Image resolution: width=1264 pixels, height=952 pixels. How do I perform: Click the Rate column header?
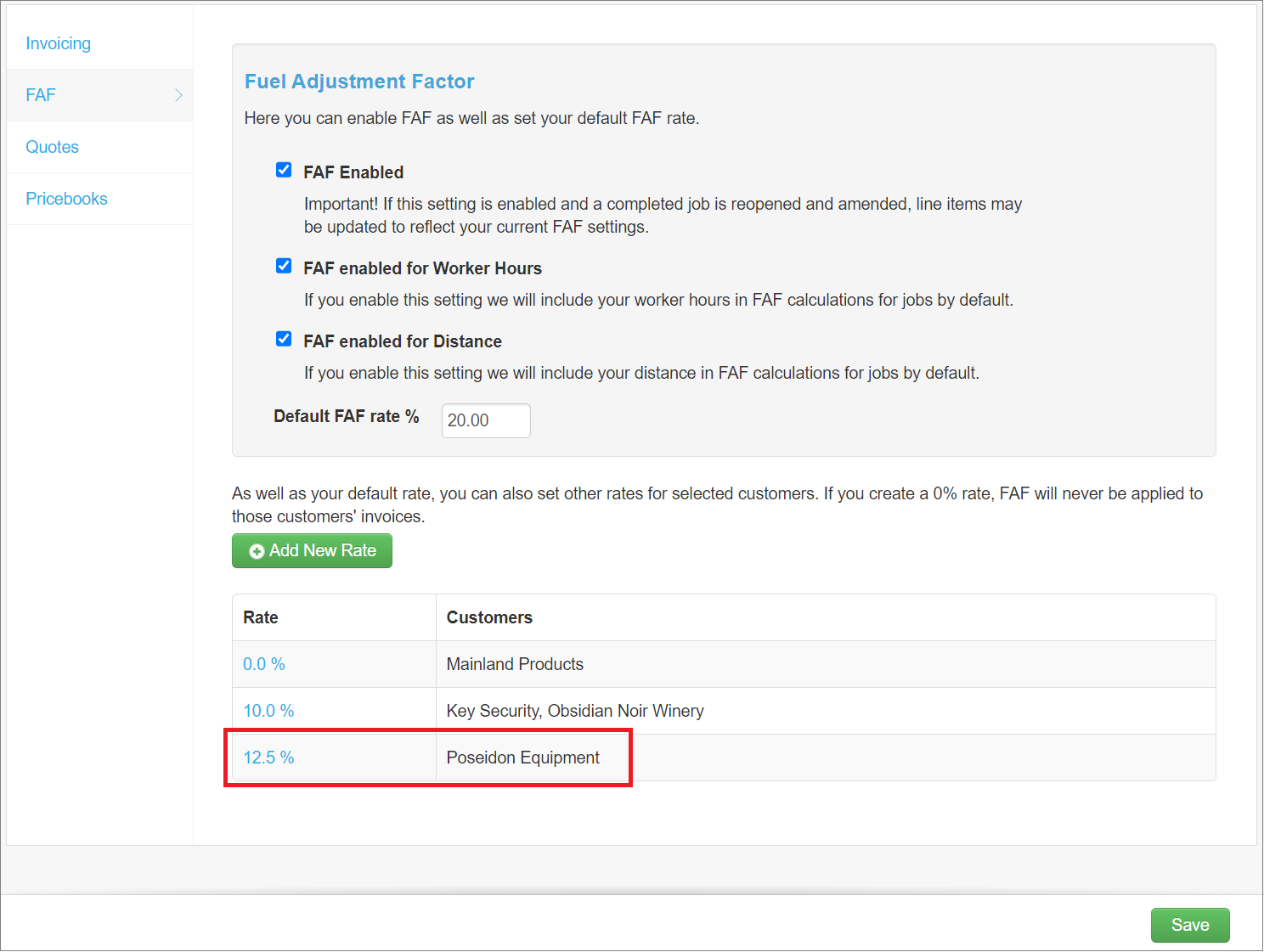[x=260, y=617]
